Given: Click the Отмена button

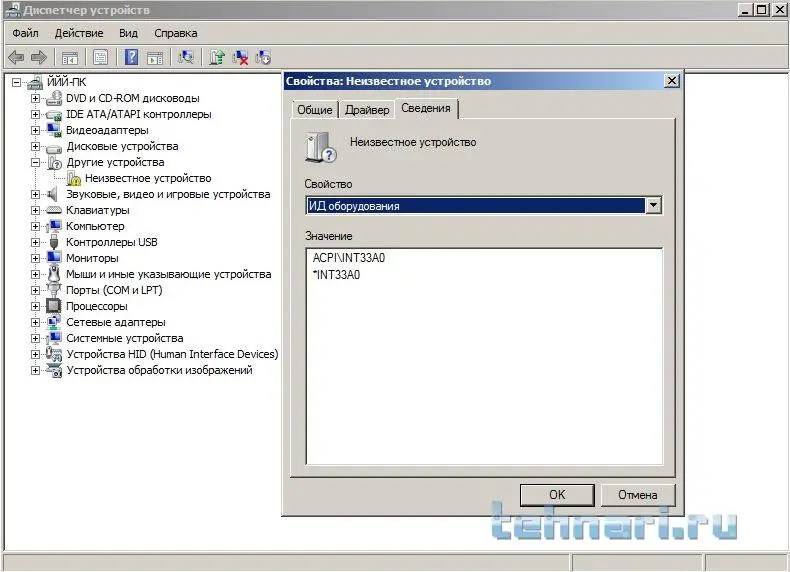Looking at the screenshot, I should click(638, 495).
